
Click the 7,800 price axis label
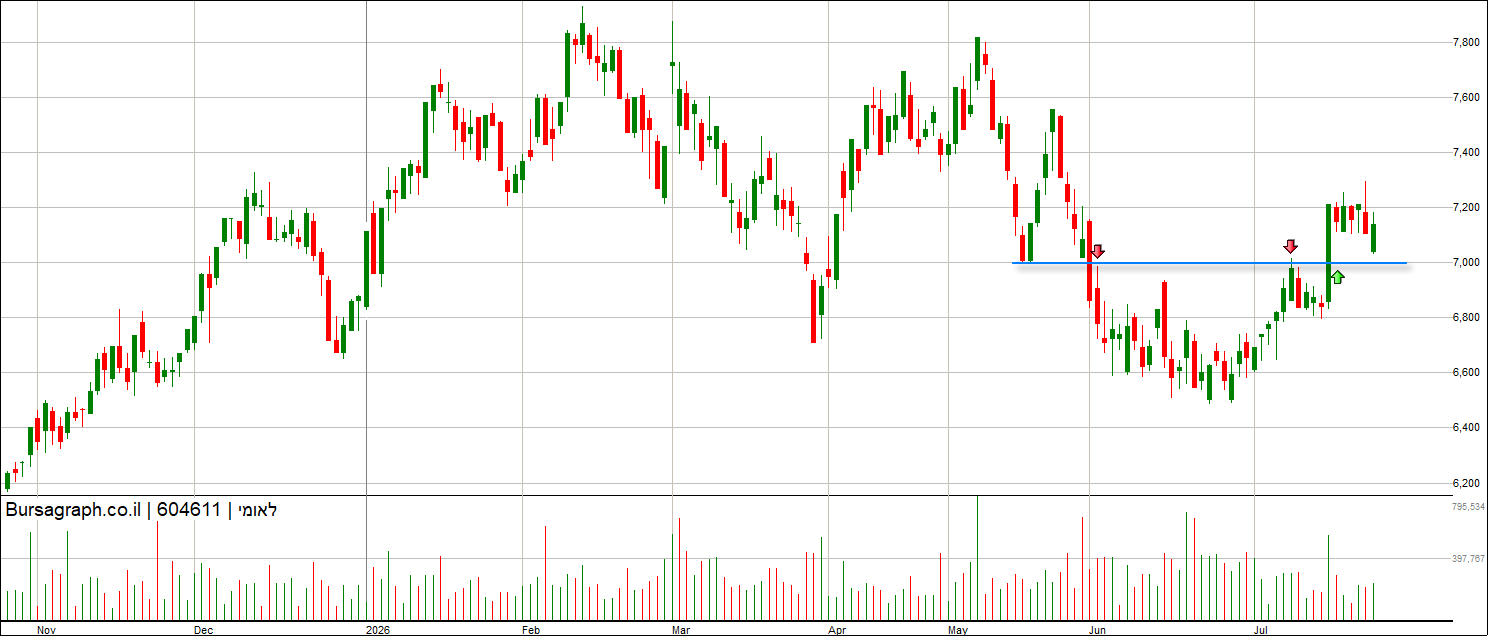pos(1465,42)
